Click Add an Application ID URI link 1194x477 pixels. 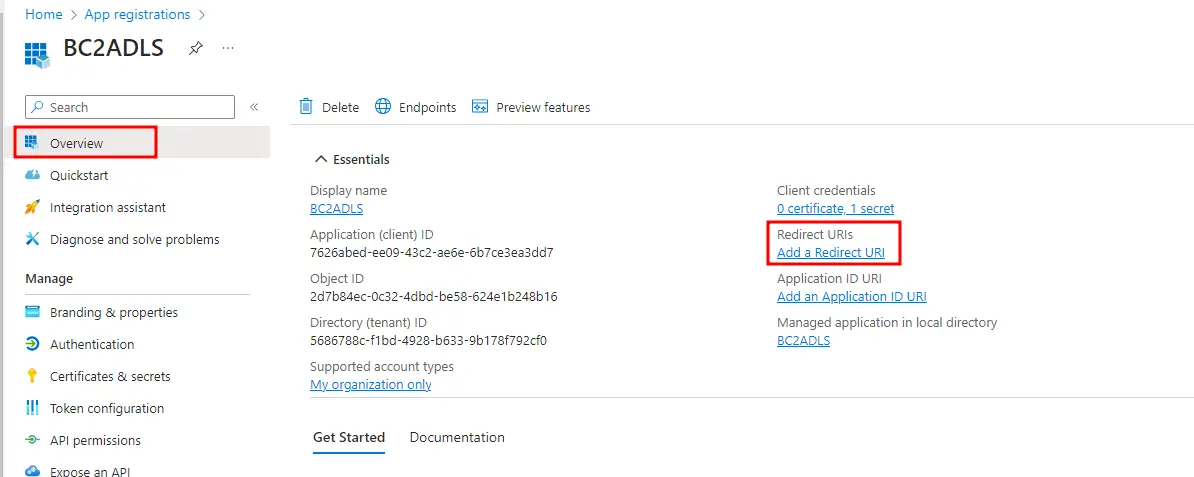(x=851, y=297)
